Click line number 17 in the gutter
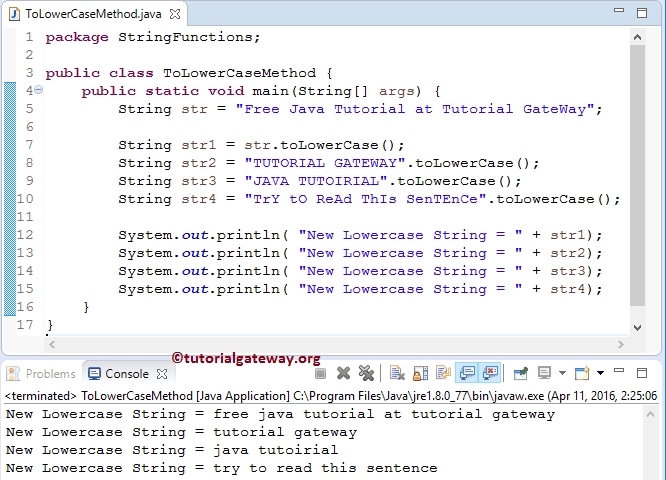Image resolution: width=666 pixels, height=480 pixels. 25,325
